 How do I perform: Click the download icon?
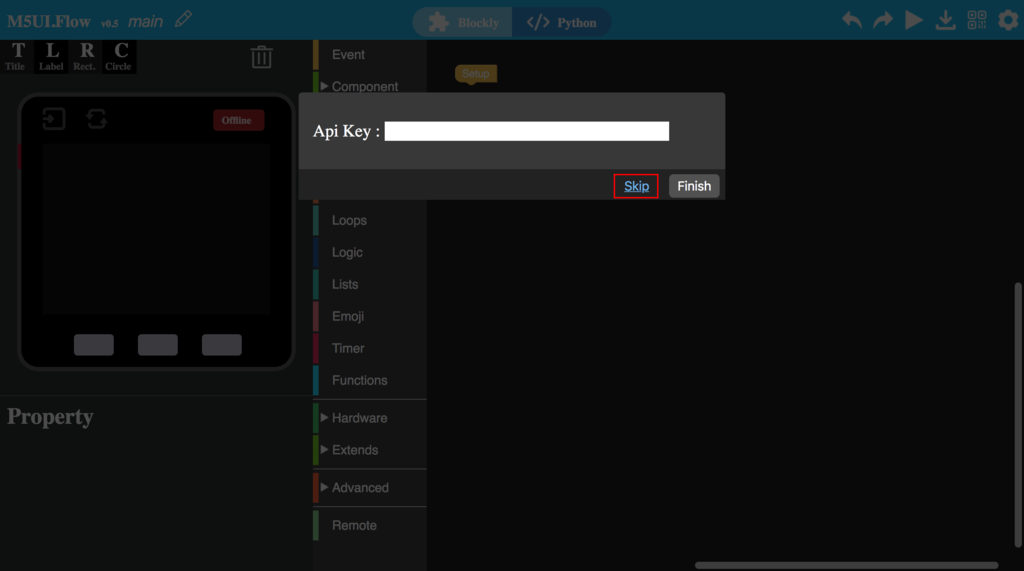click(x=945, y=20)
